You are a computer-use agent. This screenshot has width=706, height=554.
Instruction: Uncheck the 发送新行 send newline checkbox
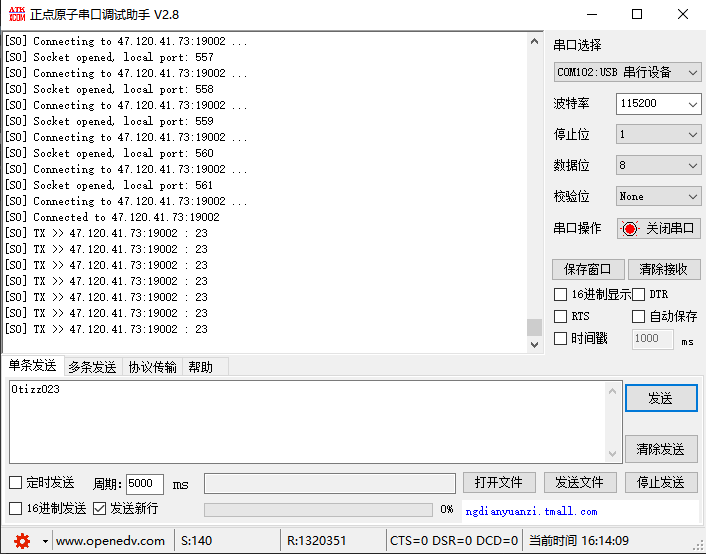[99, 509]
